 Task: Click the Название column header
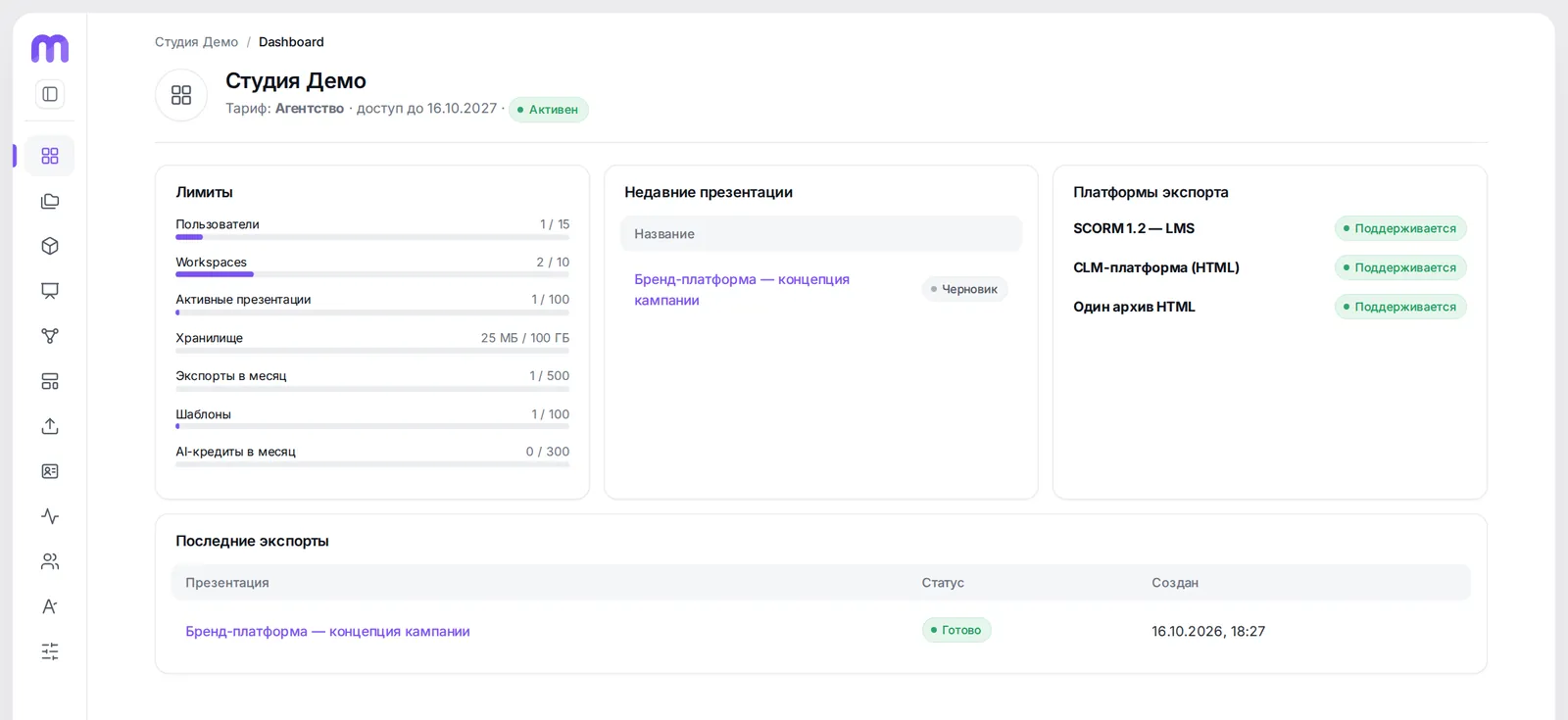click(x=664, y=234)
